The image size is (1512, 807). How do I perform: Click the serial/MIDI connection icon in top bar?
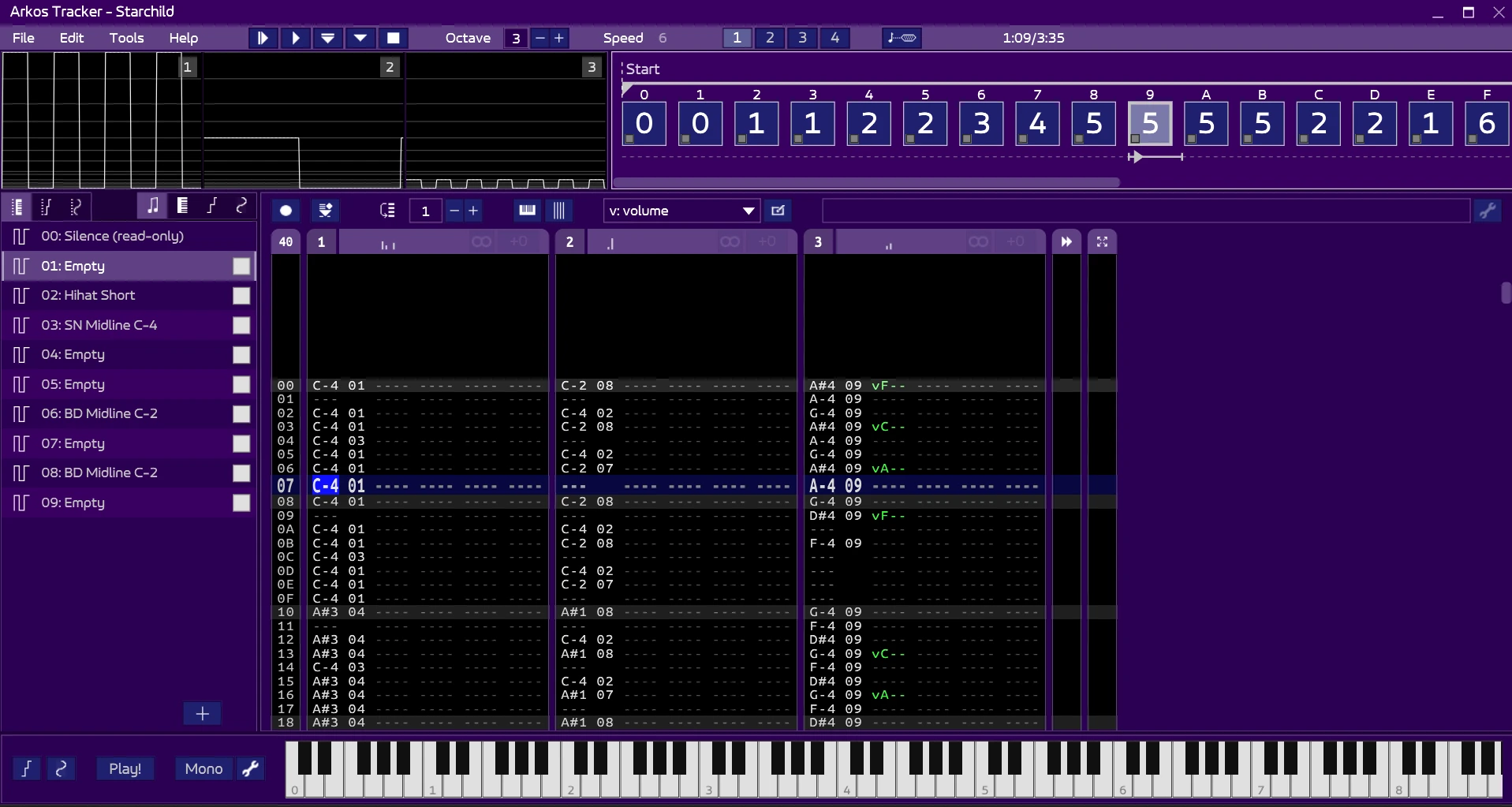point(901,38)
